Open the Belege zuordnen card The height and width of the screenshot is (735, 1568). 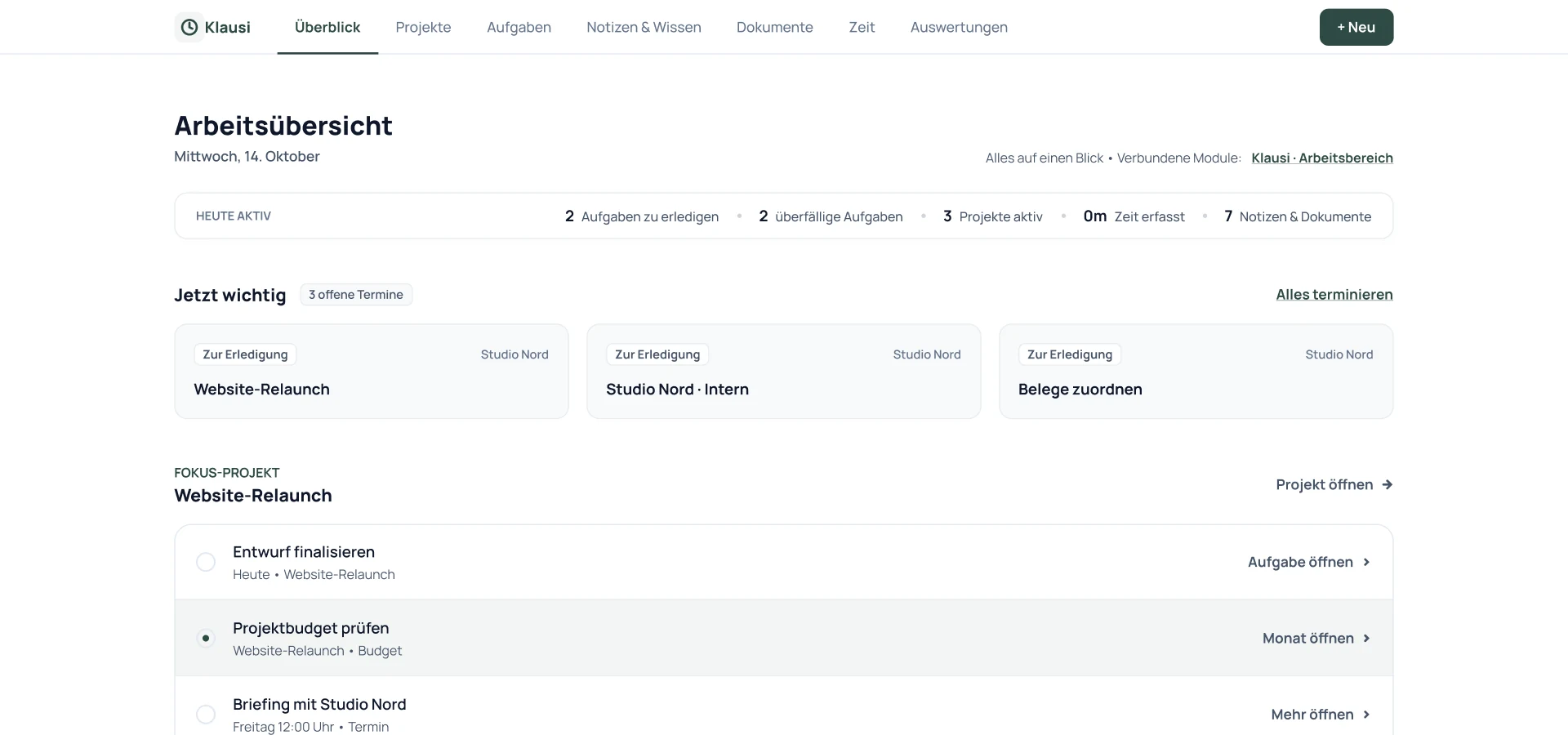click(1196, 372)
